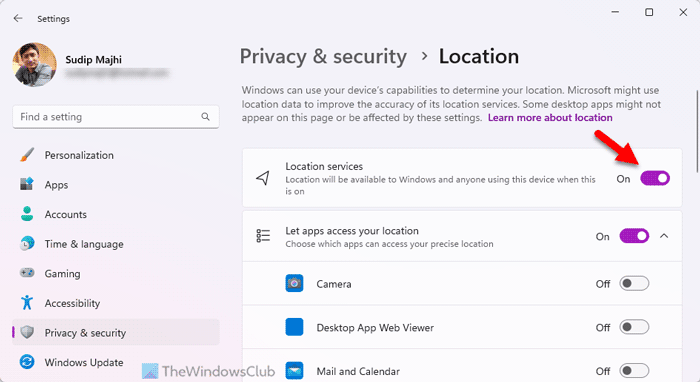
Task: Turn off Location services toggle
Action: pos(655,179)
